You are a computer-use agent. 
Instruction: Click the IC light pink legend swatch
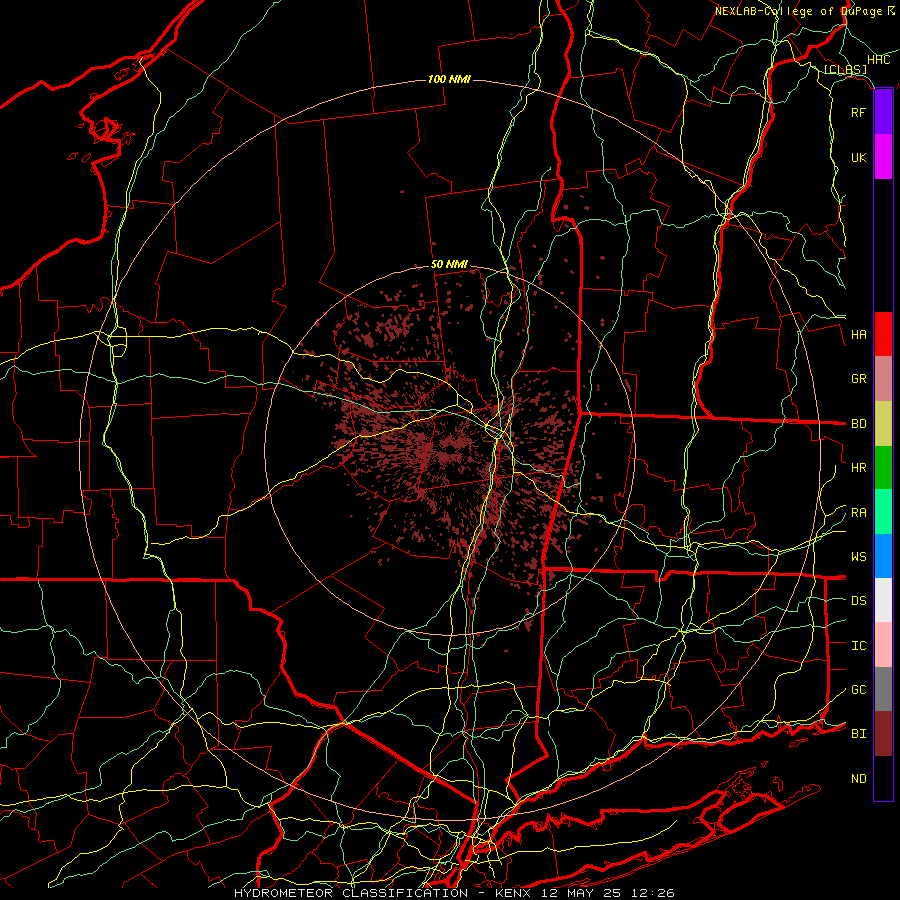(883, 645)
